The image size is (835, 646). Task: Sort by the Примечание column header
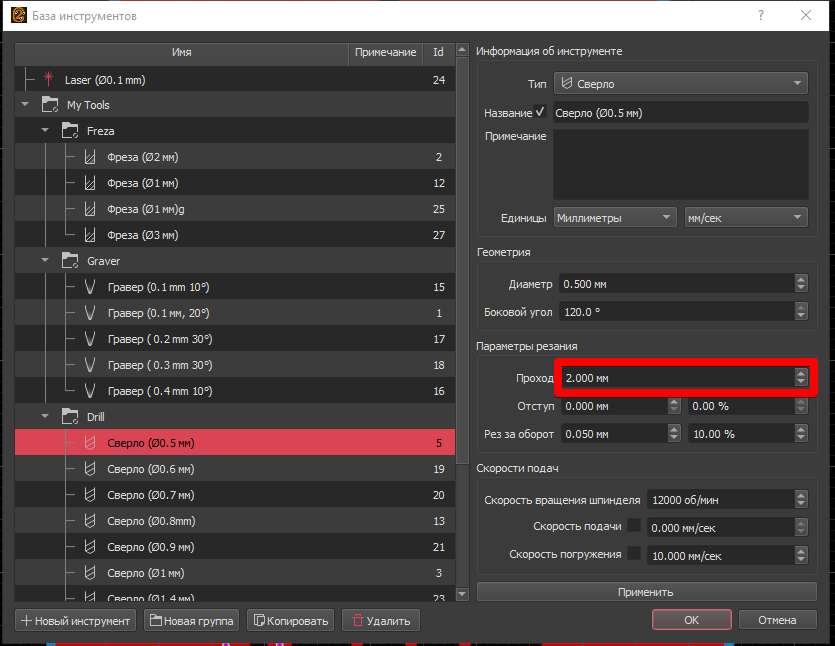click(x=386, y=52)
